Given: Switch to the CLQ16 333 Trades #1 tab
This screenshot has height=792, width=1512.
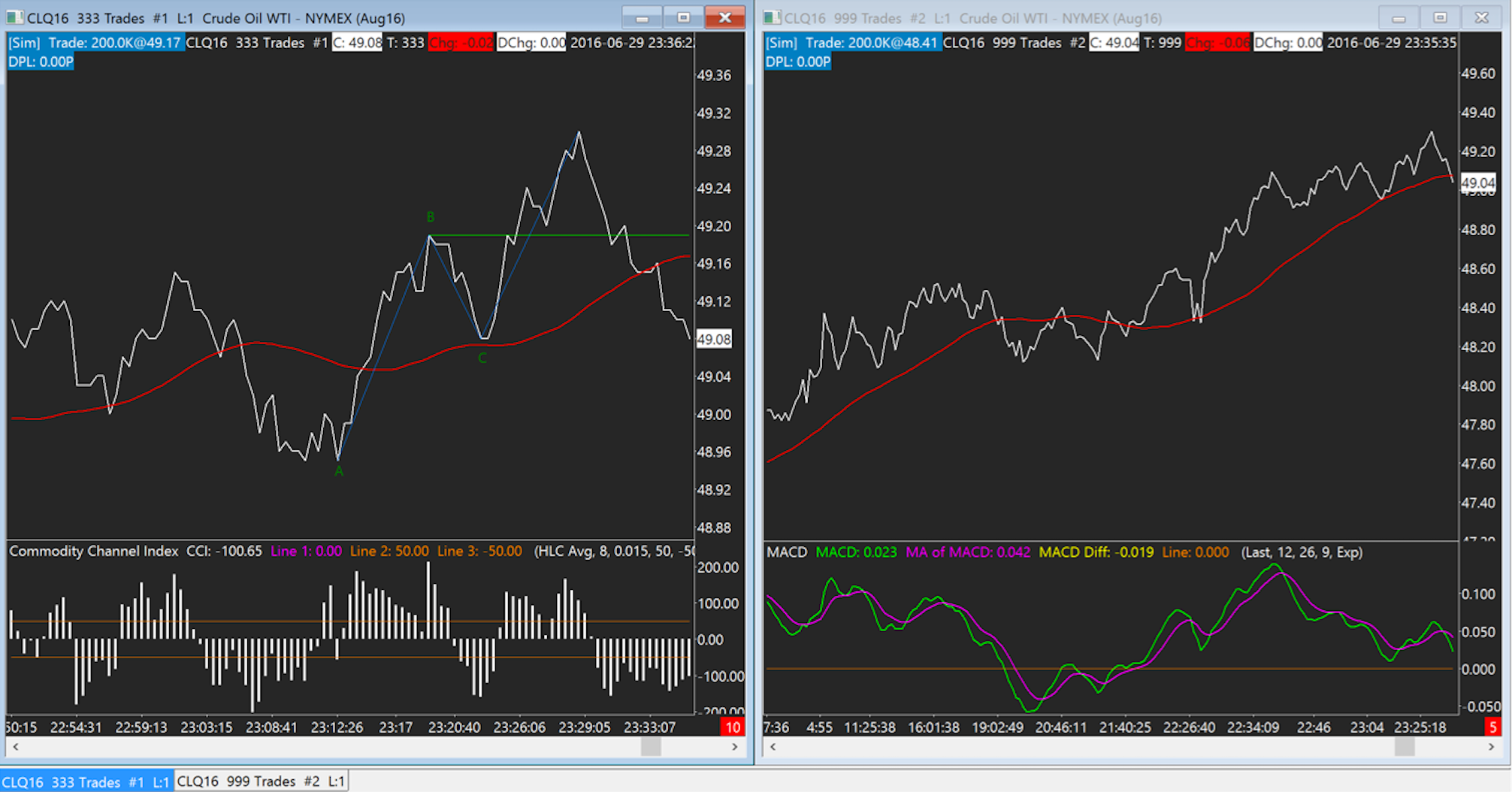Looking at the screenshot, I should pos(86,781).
